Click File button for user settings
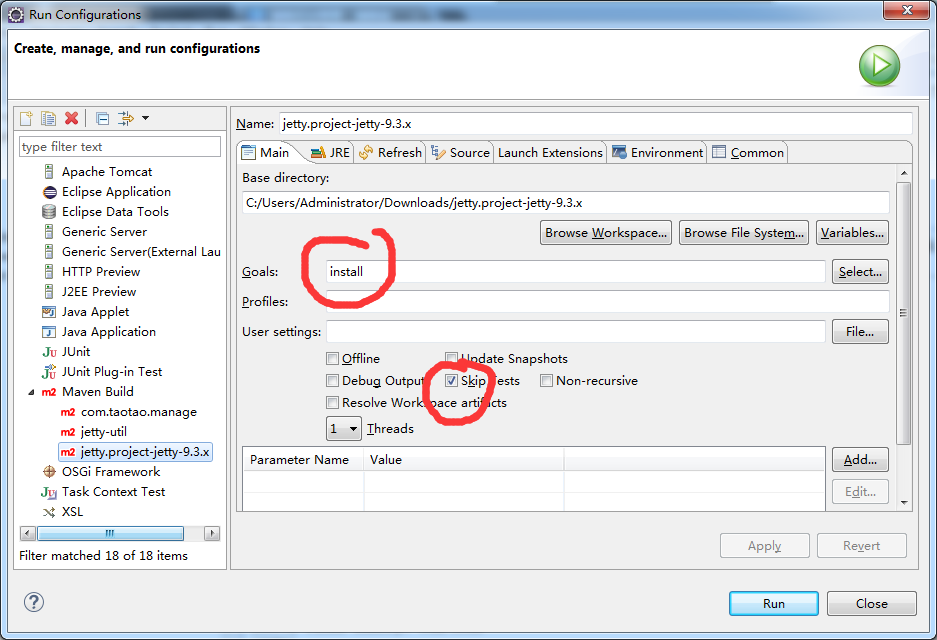 coord(861,332)
